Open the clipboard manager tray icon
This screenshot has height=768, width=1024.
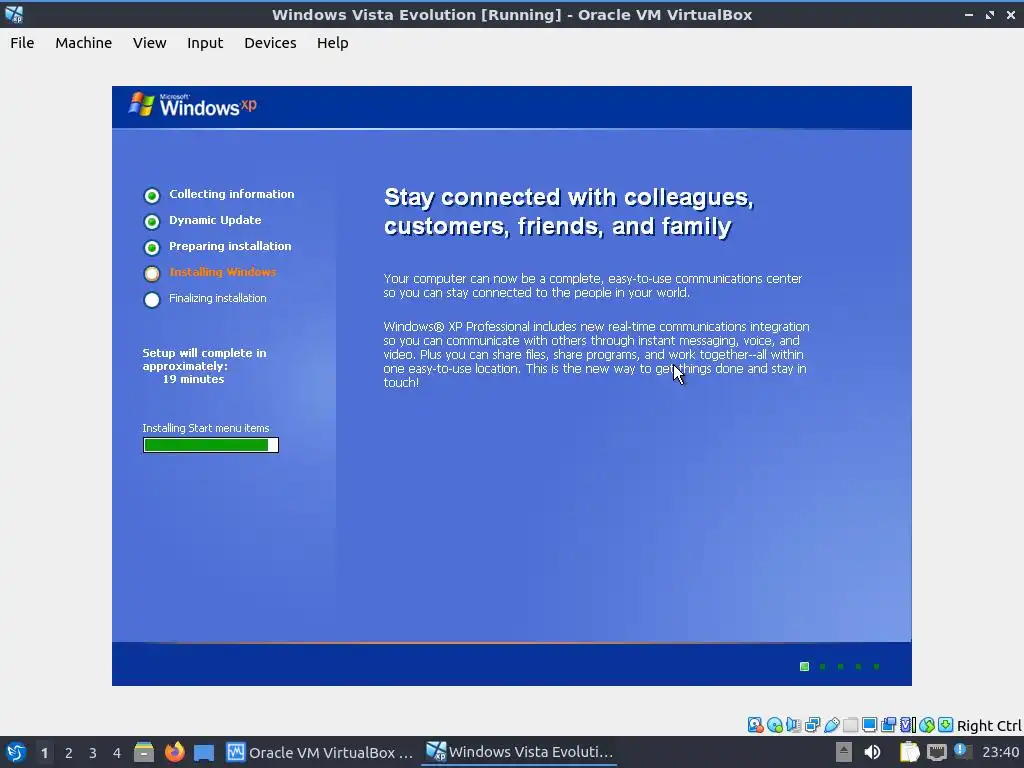coord(909,752)
